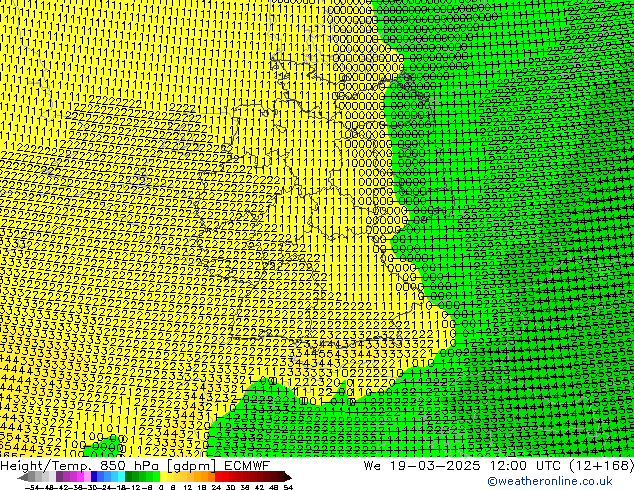Screen dimensions: 634x490
Task: Click the '-12' scale label
Action: 133,487
